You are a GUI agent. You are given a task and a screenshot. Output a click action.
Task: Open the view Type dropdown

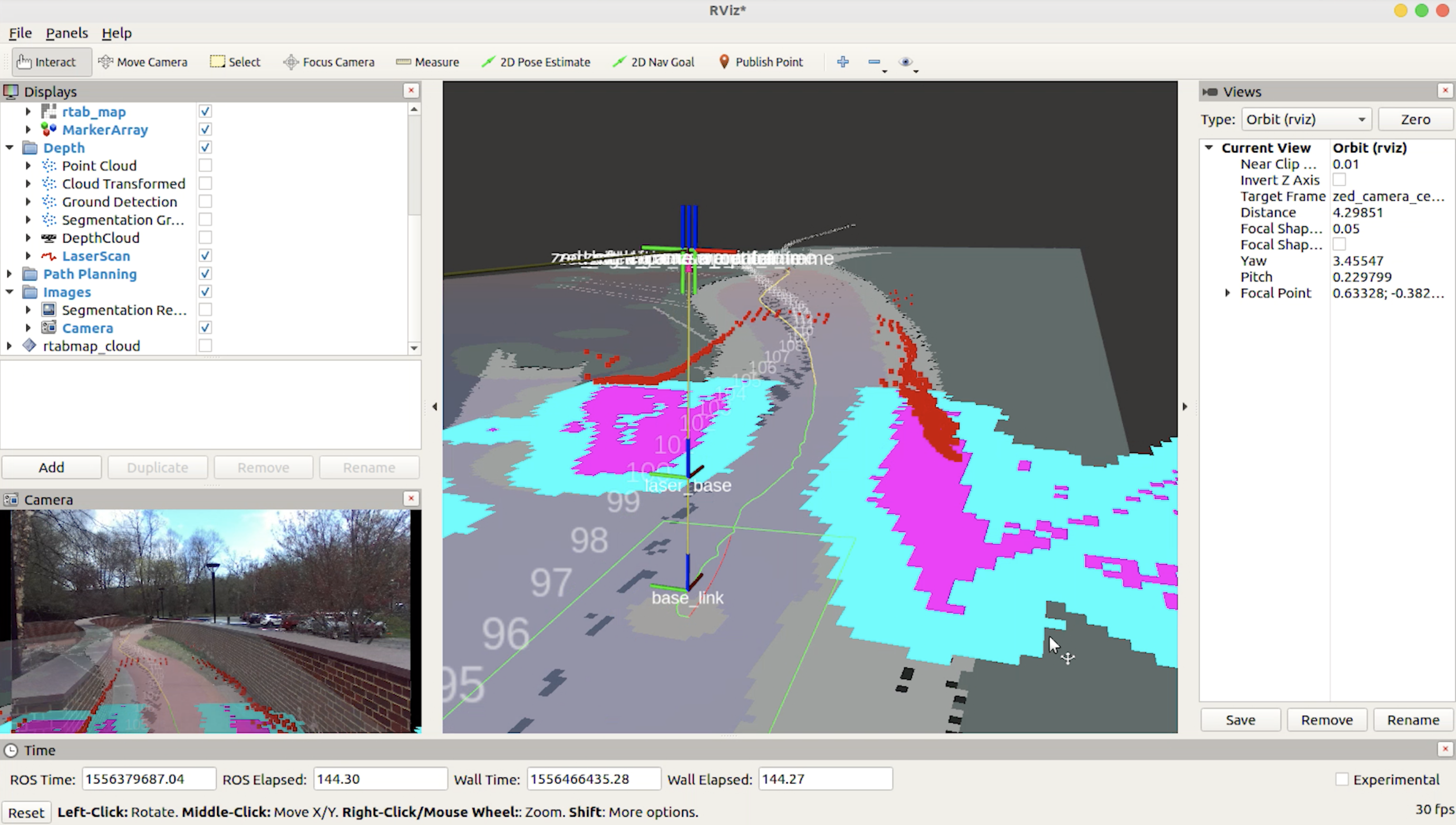pos(1306,120)
